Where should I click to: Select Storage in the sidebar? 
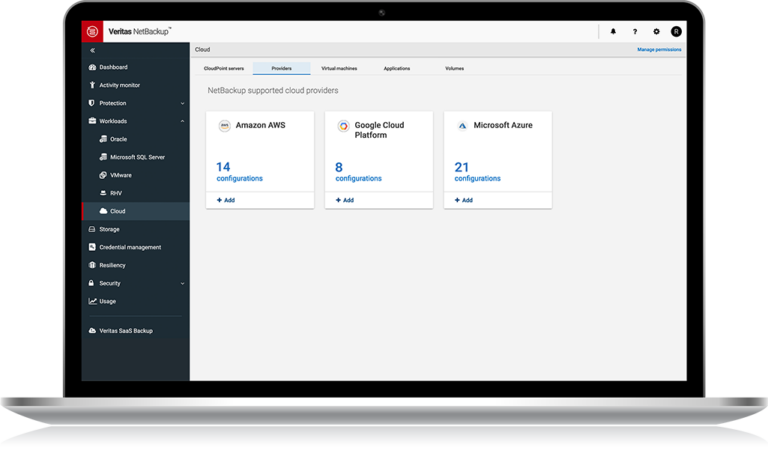[x=109, y=229]
